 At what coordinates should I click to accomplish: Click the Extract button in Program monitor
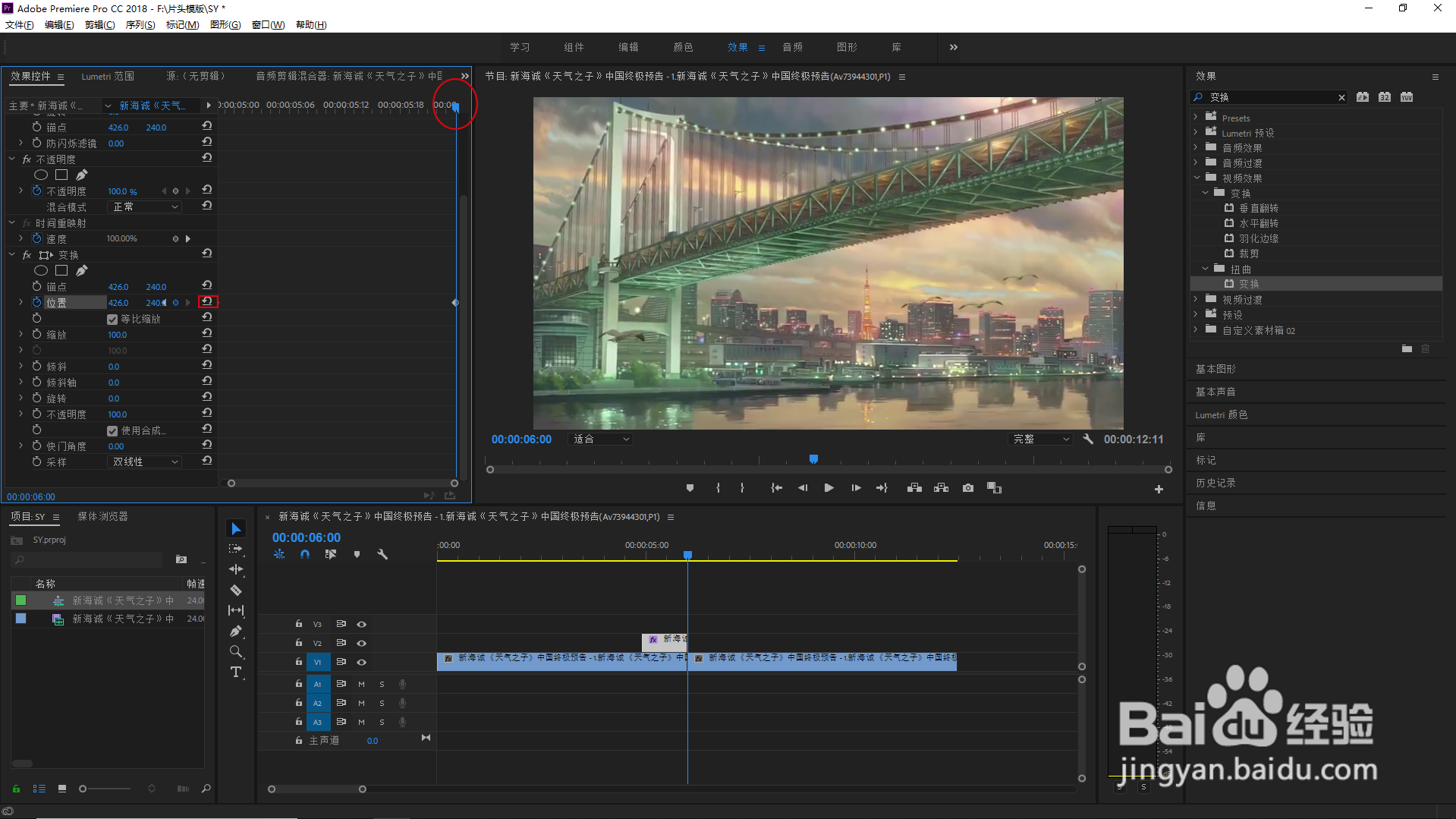tap(942, 488)
